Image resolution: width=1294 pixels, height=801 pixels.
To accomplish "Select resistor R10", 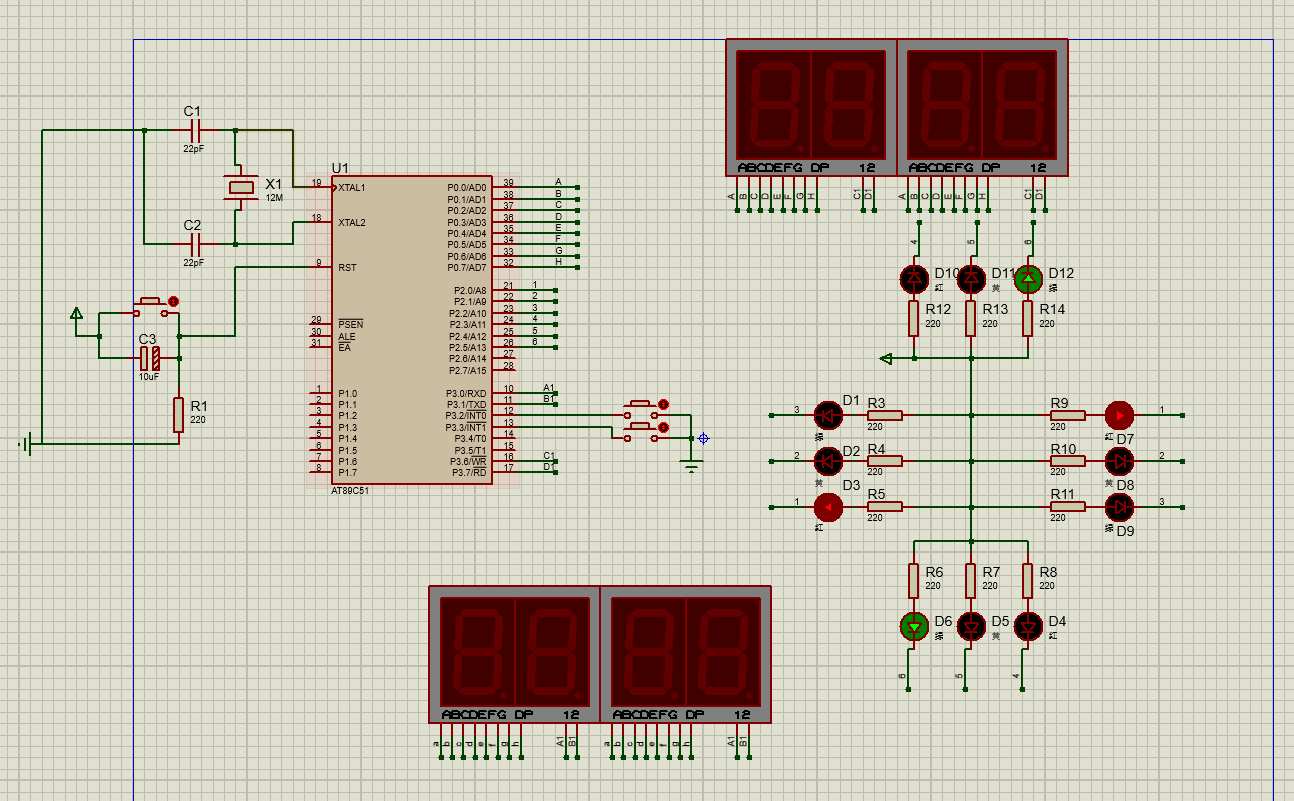I will coord(1067,461).
